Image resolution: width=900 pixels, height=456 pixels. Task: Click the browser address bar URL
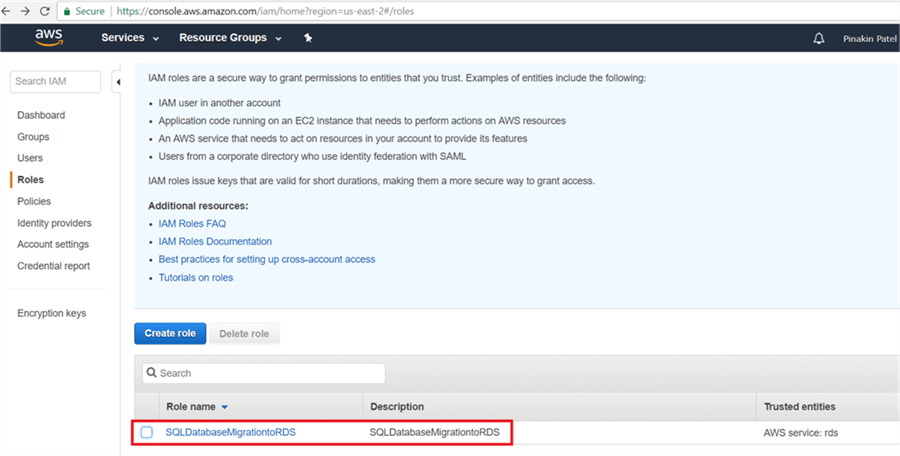coord(265,11)
